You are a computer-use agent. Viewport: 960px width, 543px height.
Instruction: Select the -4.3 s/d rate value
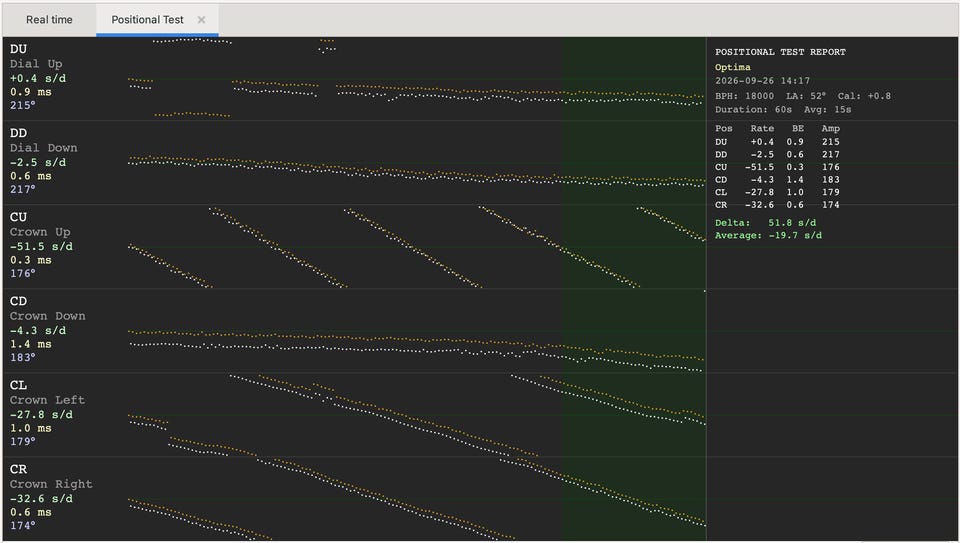coord(38,331)
